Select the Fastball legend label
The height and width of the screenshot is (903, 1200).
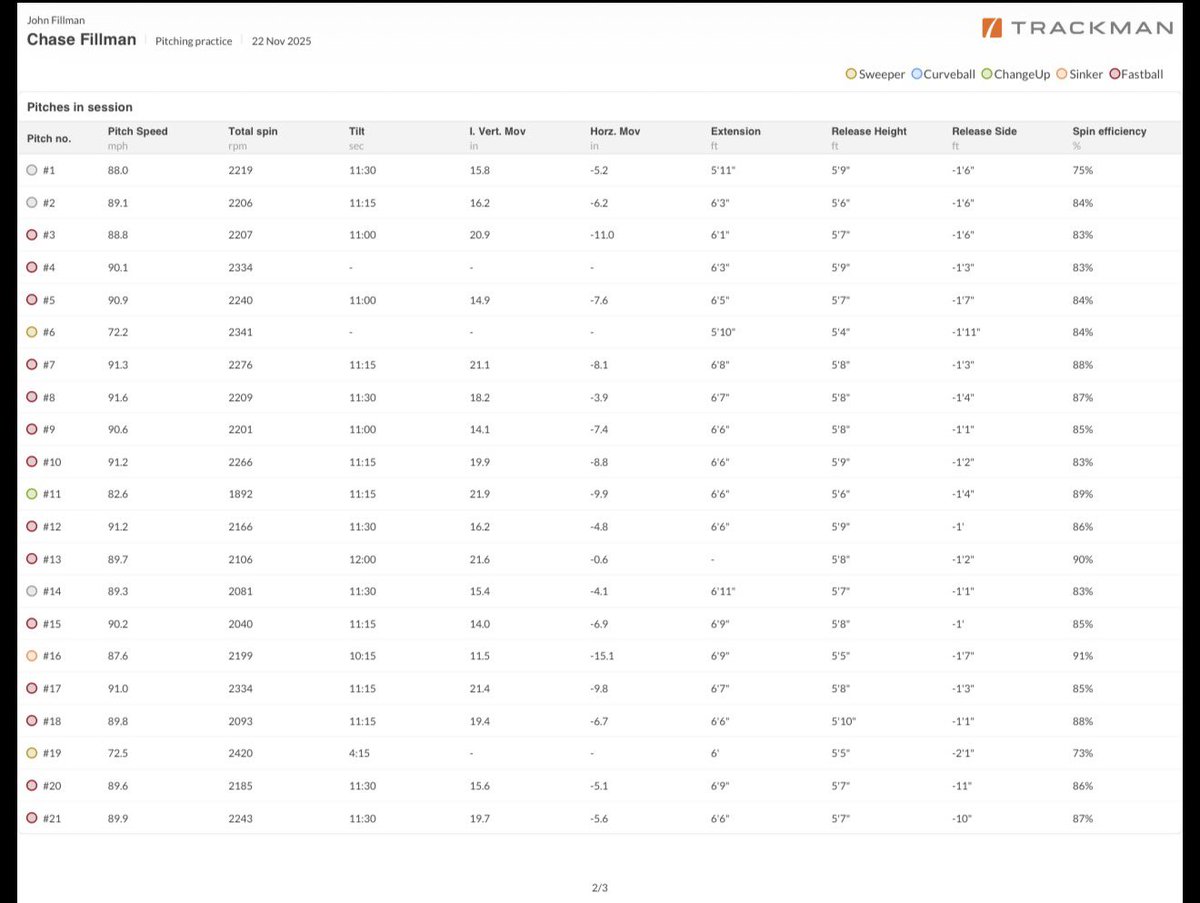1142,74
